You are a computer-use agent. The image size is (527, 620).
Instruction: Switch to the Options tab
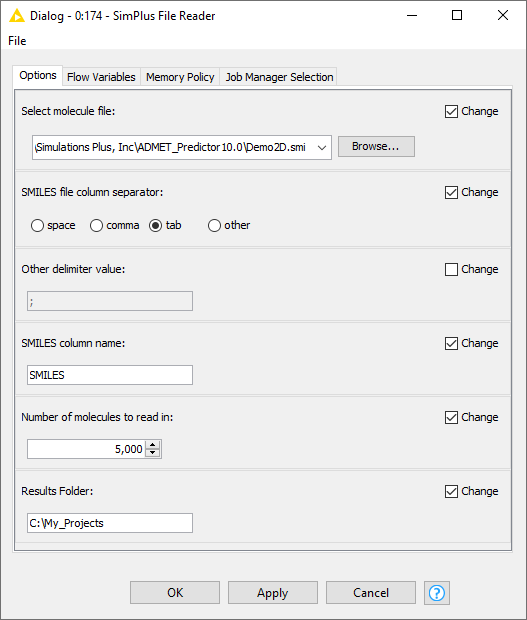click(38, 75)
